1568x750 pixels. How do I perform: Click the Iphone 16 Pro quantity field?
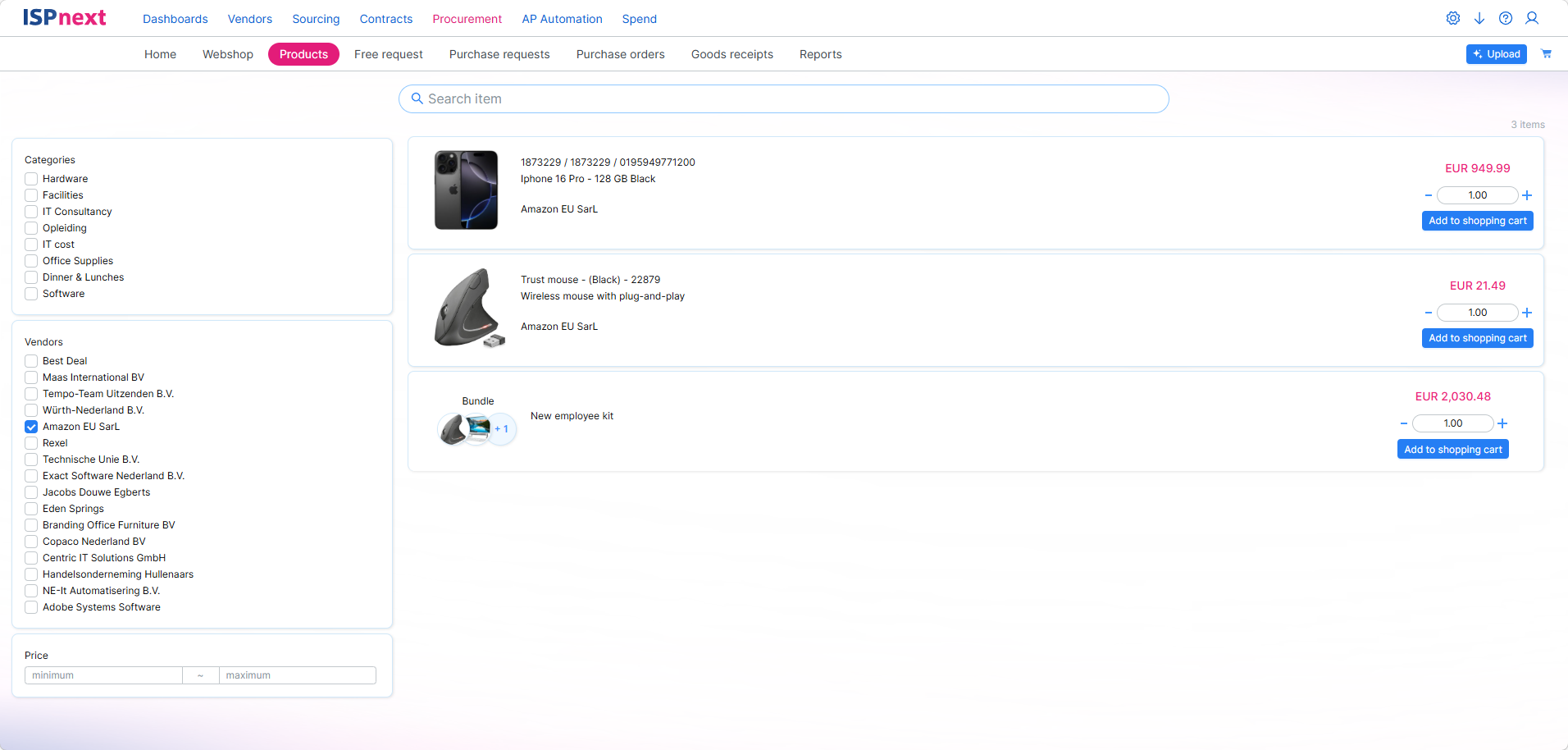(x=1478, y=195)
